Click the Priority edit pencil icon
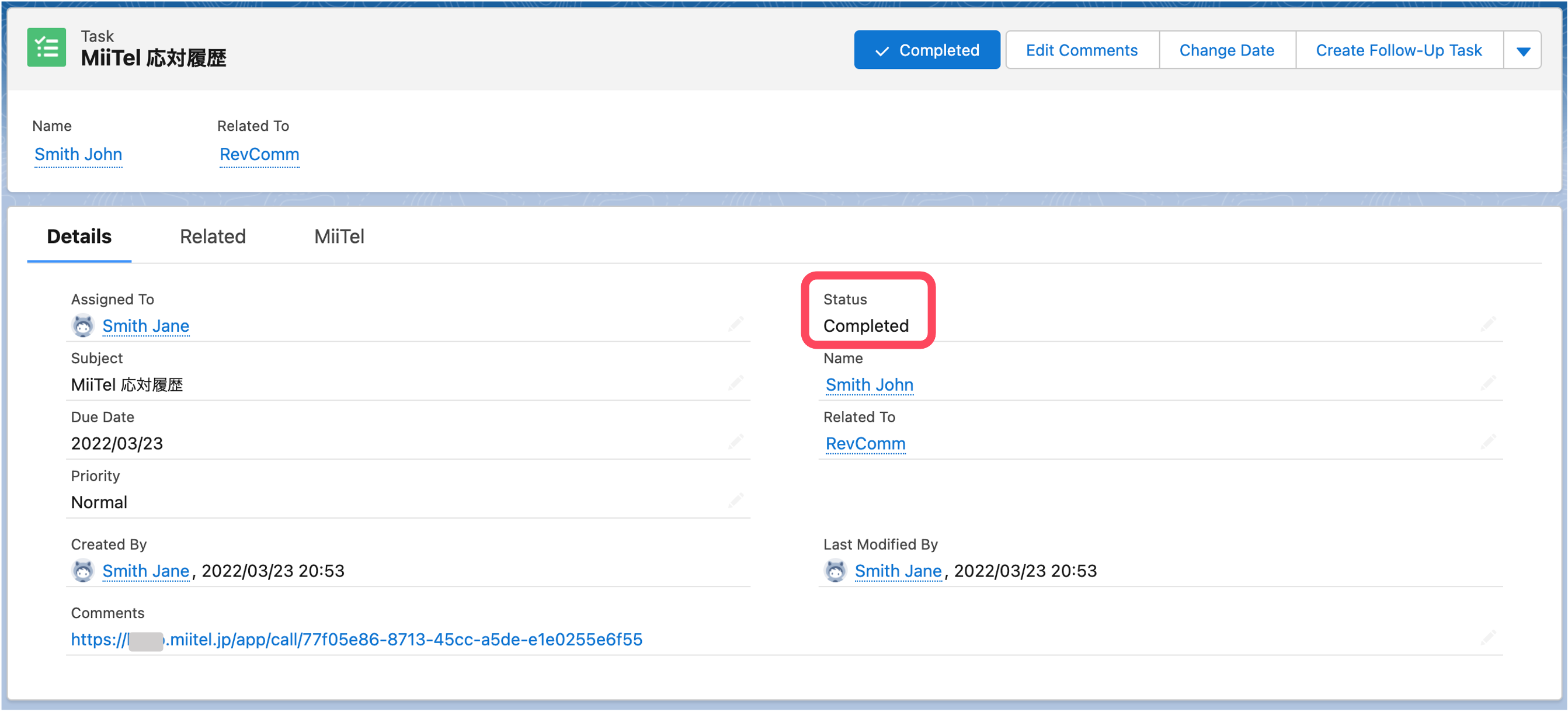 click(736, 500)
